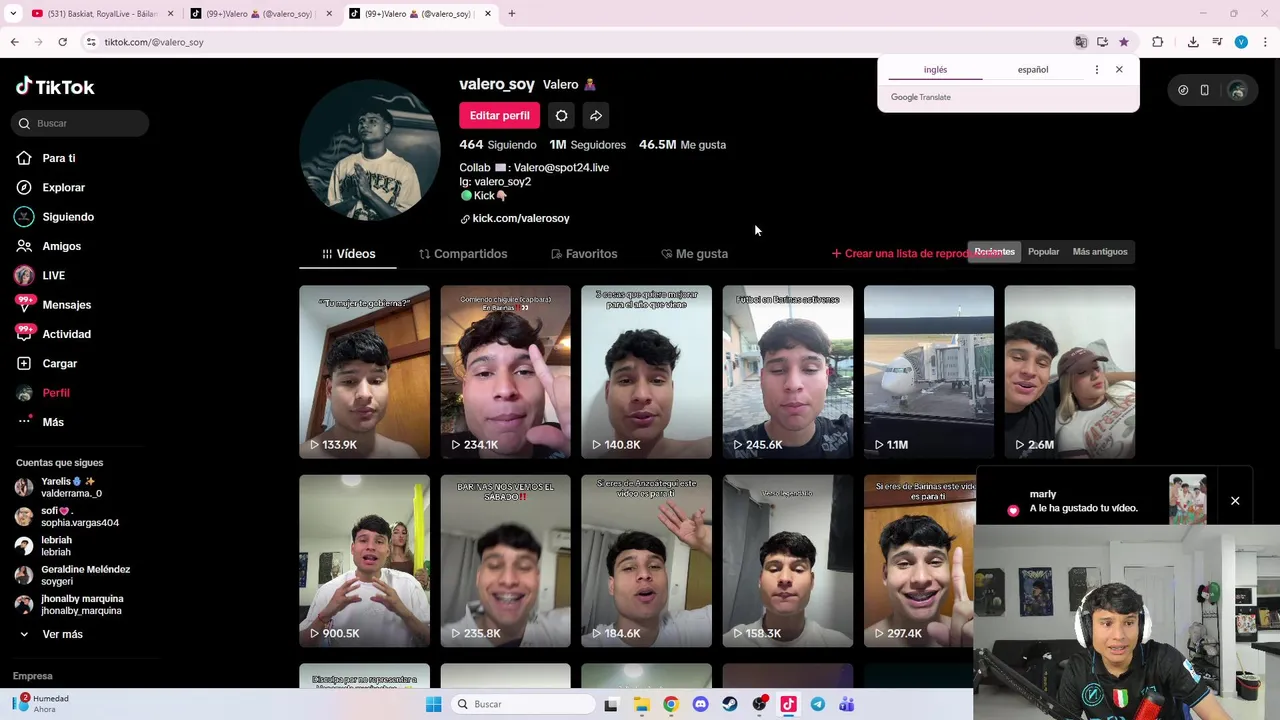Image resolution: width=1280 pixels, height=720 pixels.
Task: Open the Amigos section
Action: [x=61, y=246]
